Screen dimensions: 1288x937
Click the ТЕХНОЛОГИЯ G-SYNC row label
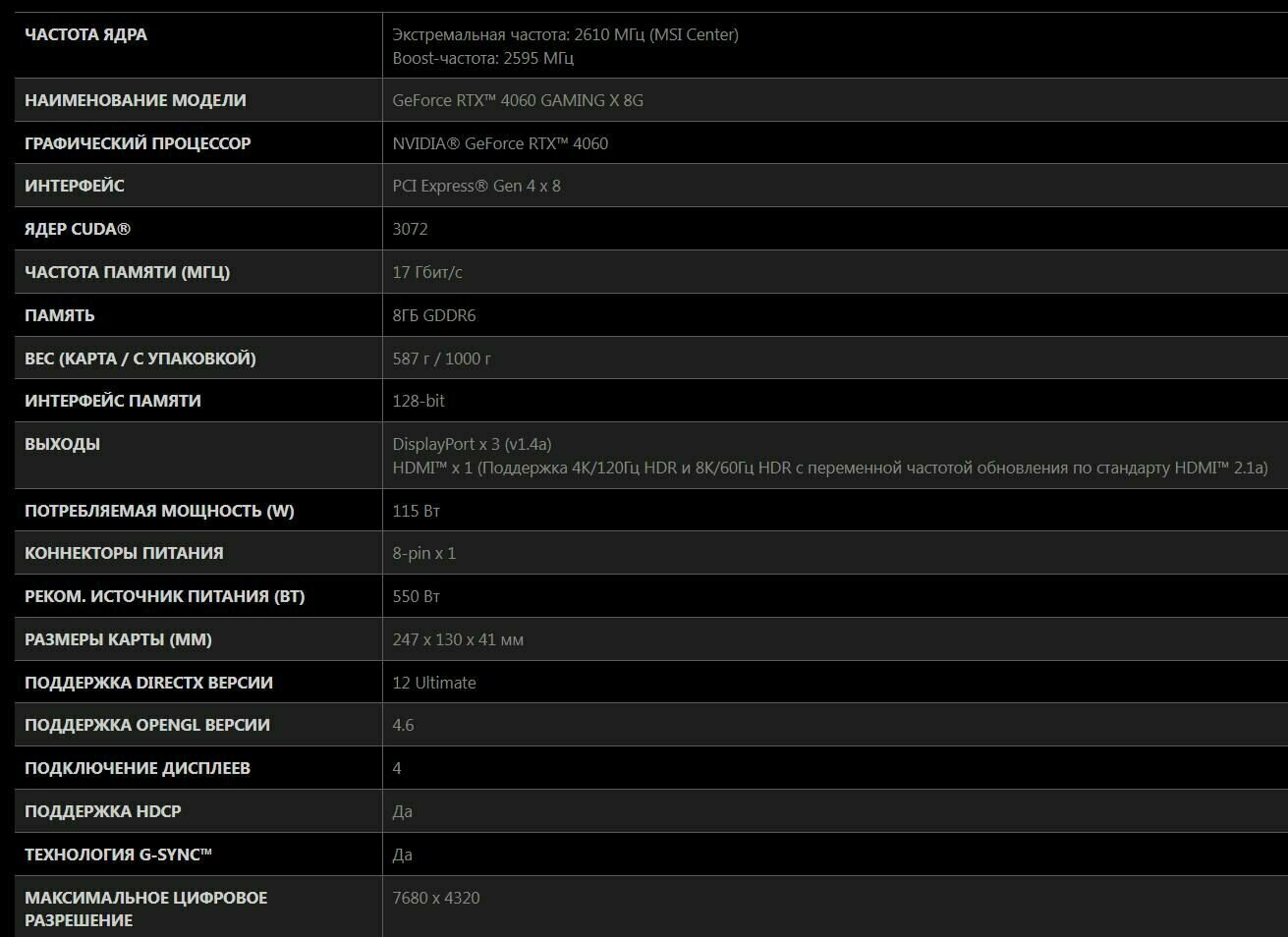pos(119,854)
